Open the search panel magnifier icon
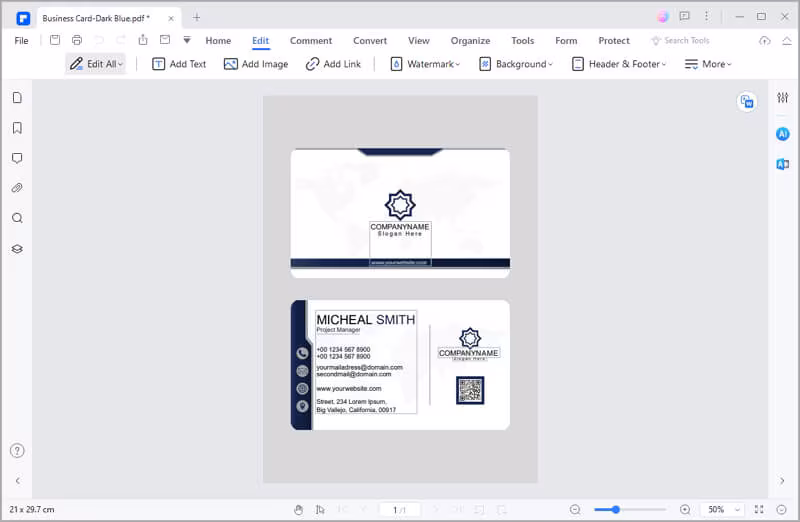This screenshot has width=800, height=522. [x=17, y=218]
